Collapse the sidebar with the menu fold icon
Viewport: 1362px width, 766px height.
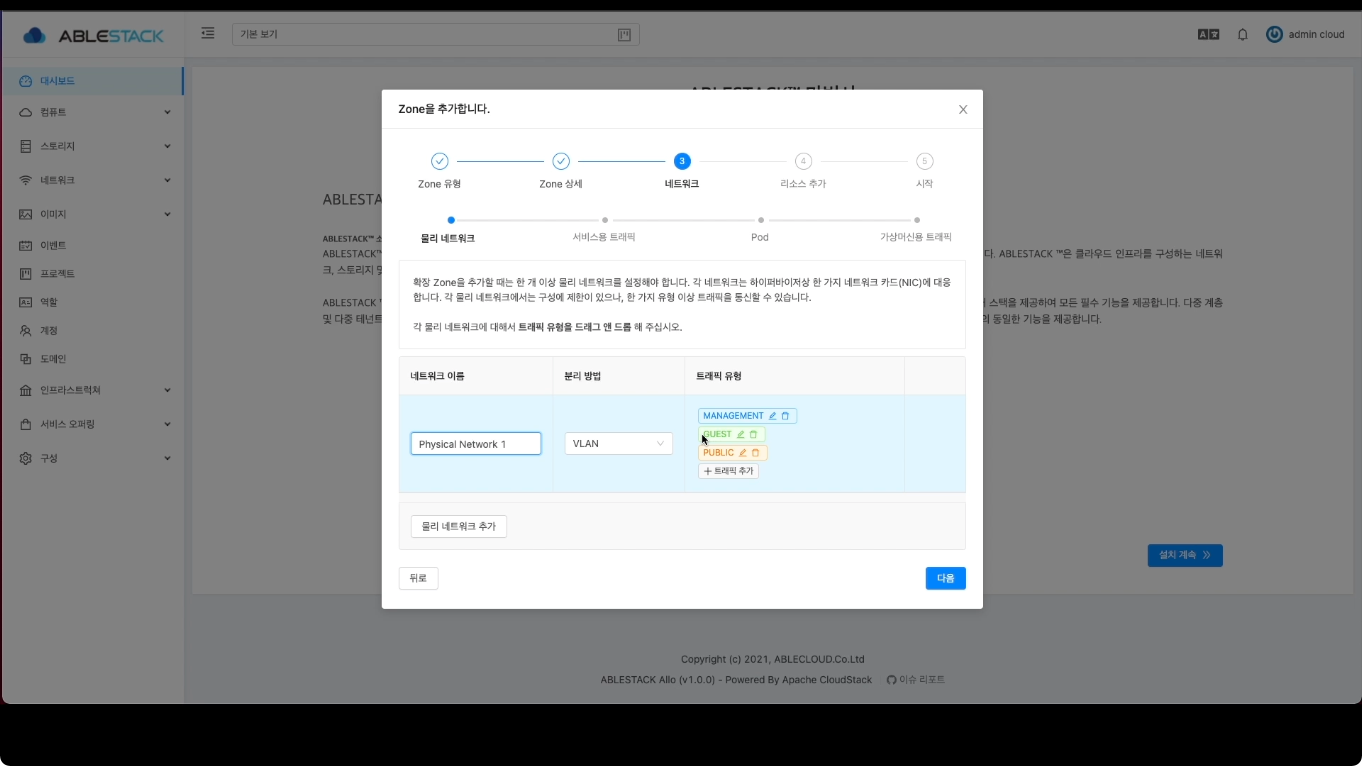[x=208, y=33]
